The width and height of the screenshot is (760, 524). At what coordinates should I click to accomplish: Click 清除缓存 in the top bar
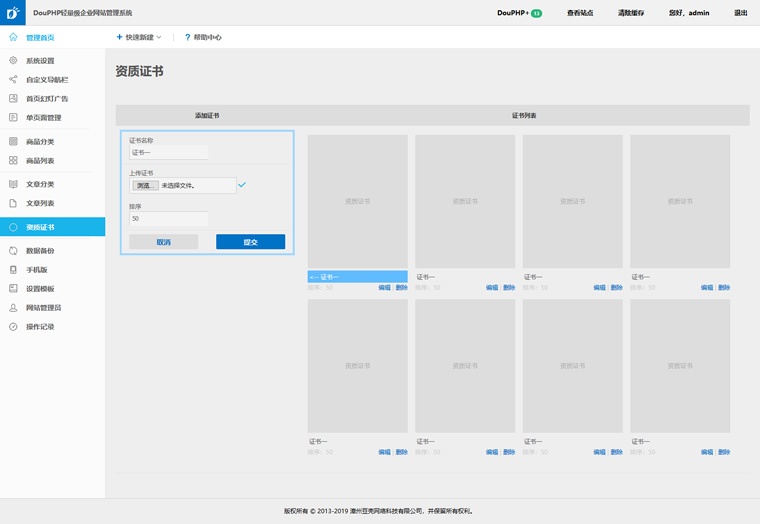click(x=631, y=13)
